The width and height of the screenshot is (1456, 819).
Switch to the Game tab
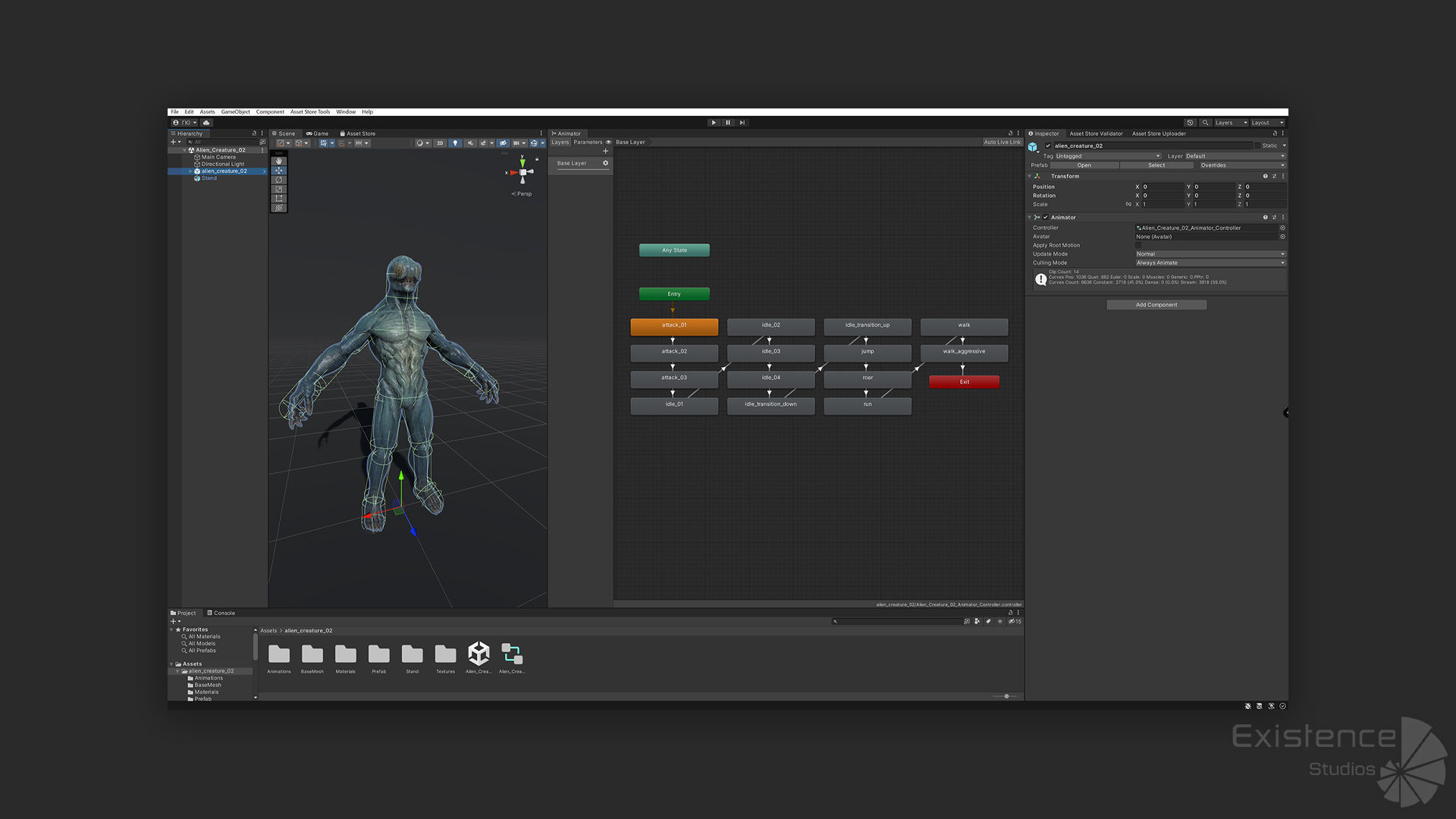tap(318, 133)
